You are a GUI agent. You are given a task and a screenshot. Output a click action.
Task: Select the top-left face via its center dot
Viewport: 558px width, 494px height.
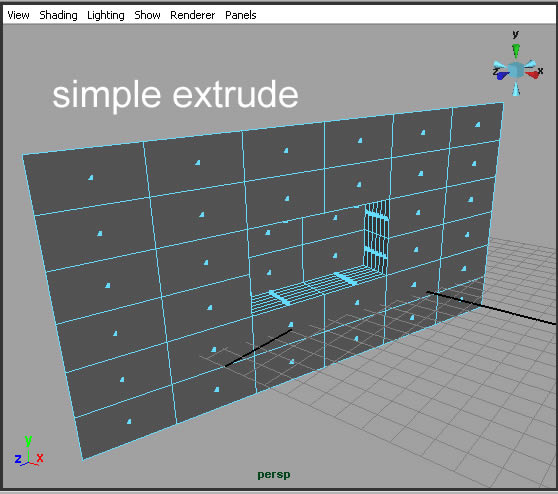pyautogui.click(x=91, y=177)
